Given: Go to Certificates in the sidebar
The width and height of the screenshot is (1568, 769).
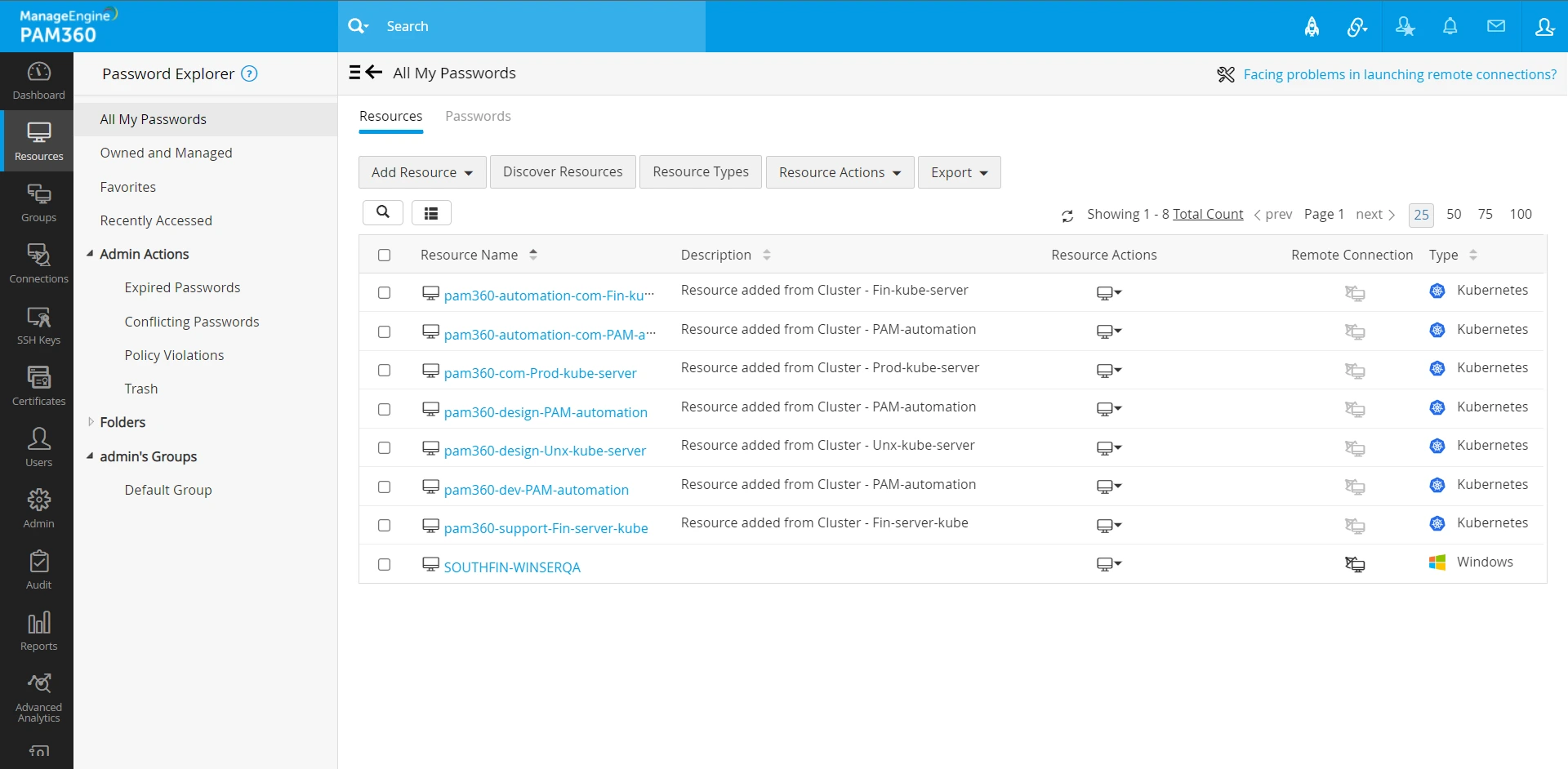Looking at the screenshot, I should (38, 386).
